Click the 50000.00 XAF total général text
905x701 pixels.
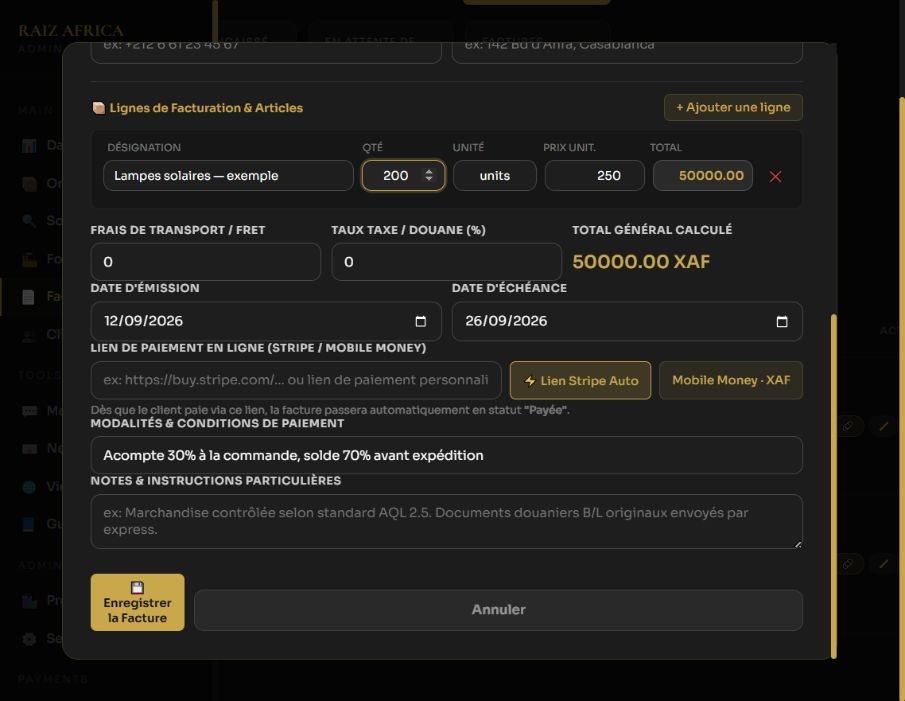641,261
